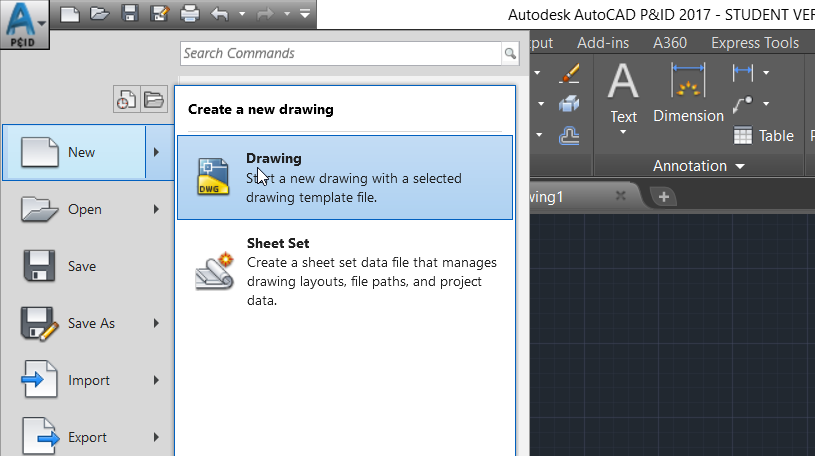Open the Text tool dropdown arrow
Image resolution: width=815 pixels, height=456 pixels.
tap(623, 133)
